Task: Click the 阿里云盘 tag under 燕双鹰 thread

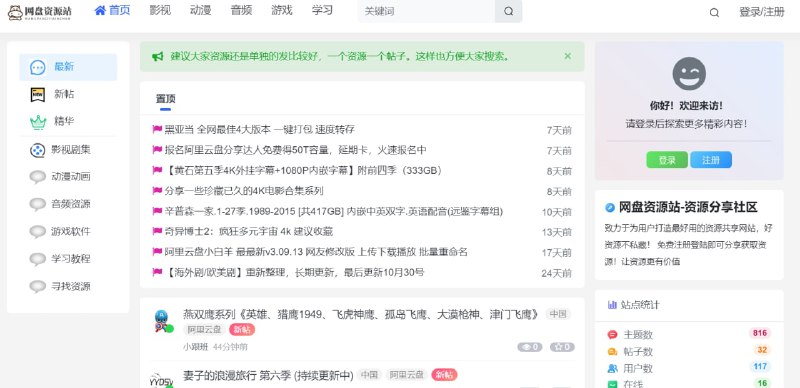Action: click(x=204, y=330)
